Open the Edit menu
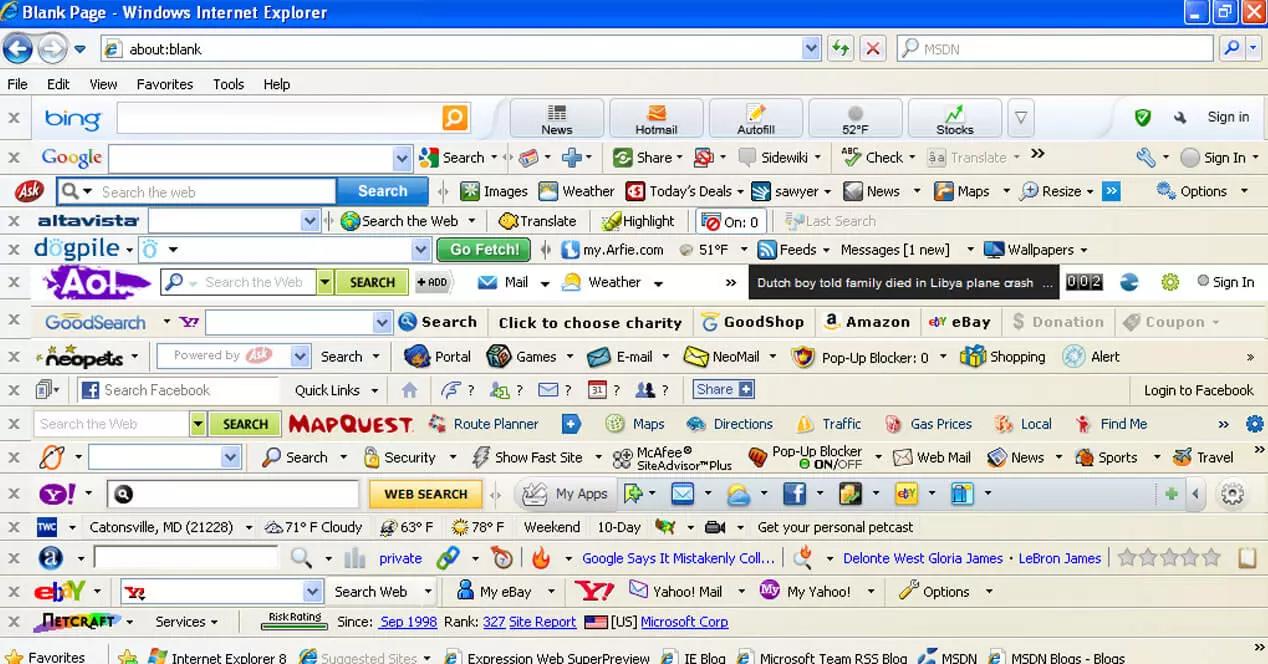 (x=58, y=84)
